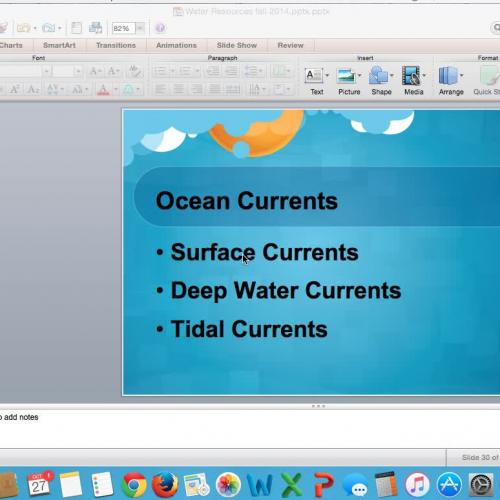Expand the font size dropdown arrow
This screenshot has width=500, height=500.
click(78, 71)
